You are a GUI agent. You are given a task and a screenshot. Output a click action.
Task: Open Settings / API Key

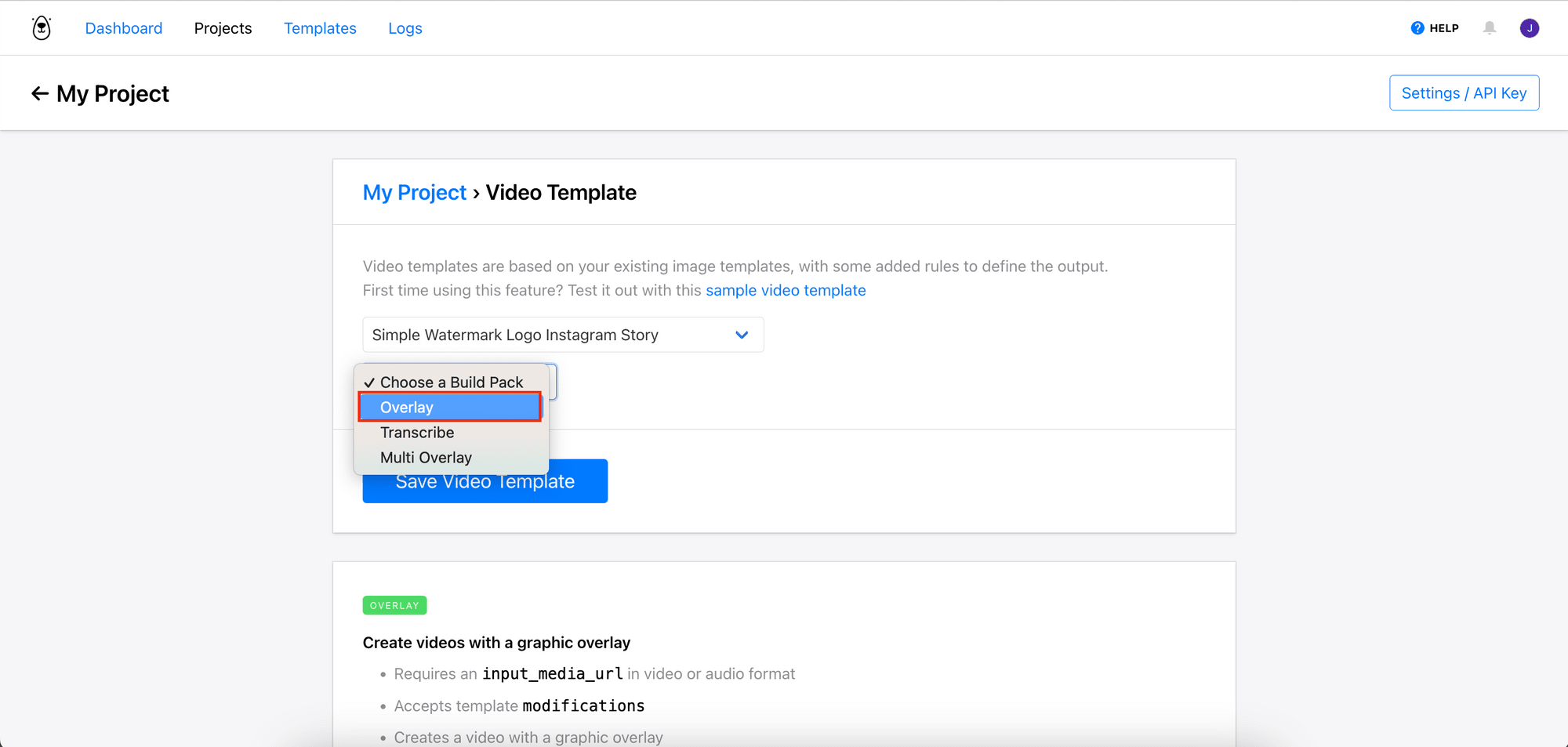click(1463, 93)
